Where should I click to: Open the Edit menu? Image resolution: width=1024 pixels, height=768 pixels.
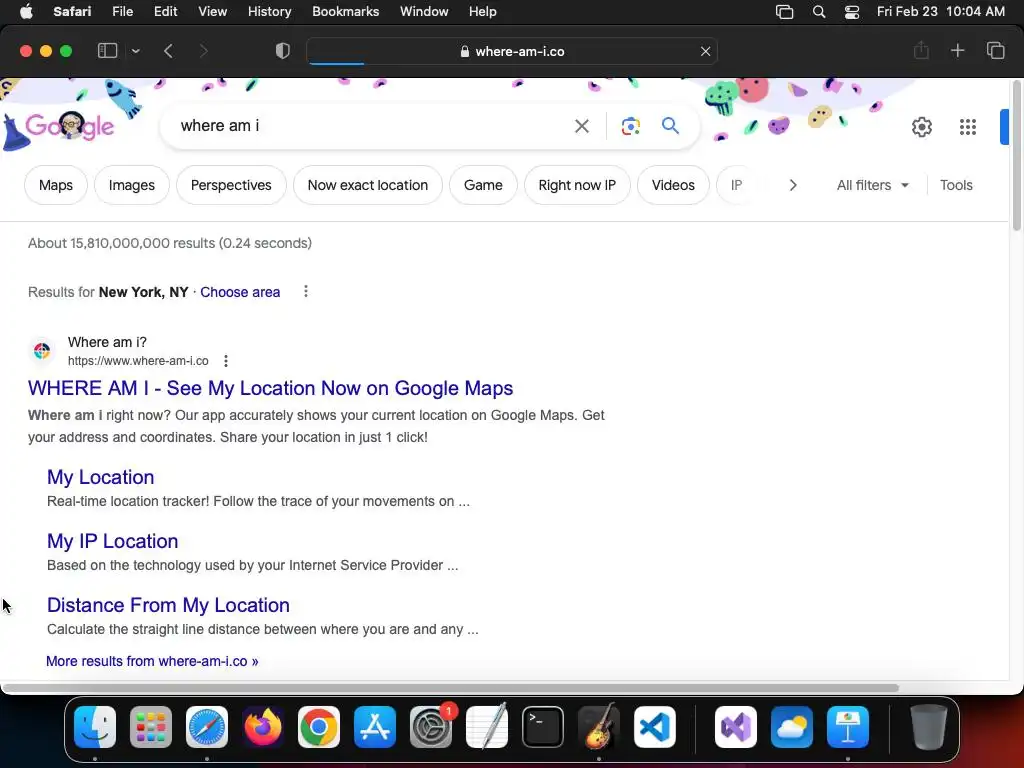tap(165, 12)
